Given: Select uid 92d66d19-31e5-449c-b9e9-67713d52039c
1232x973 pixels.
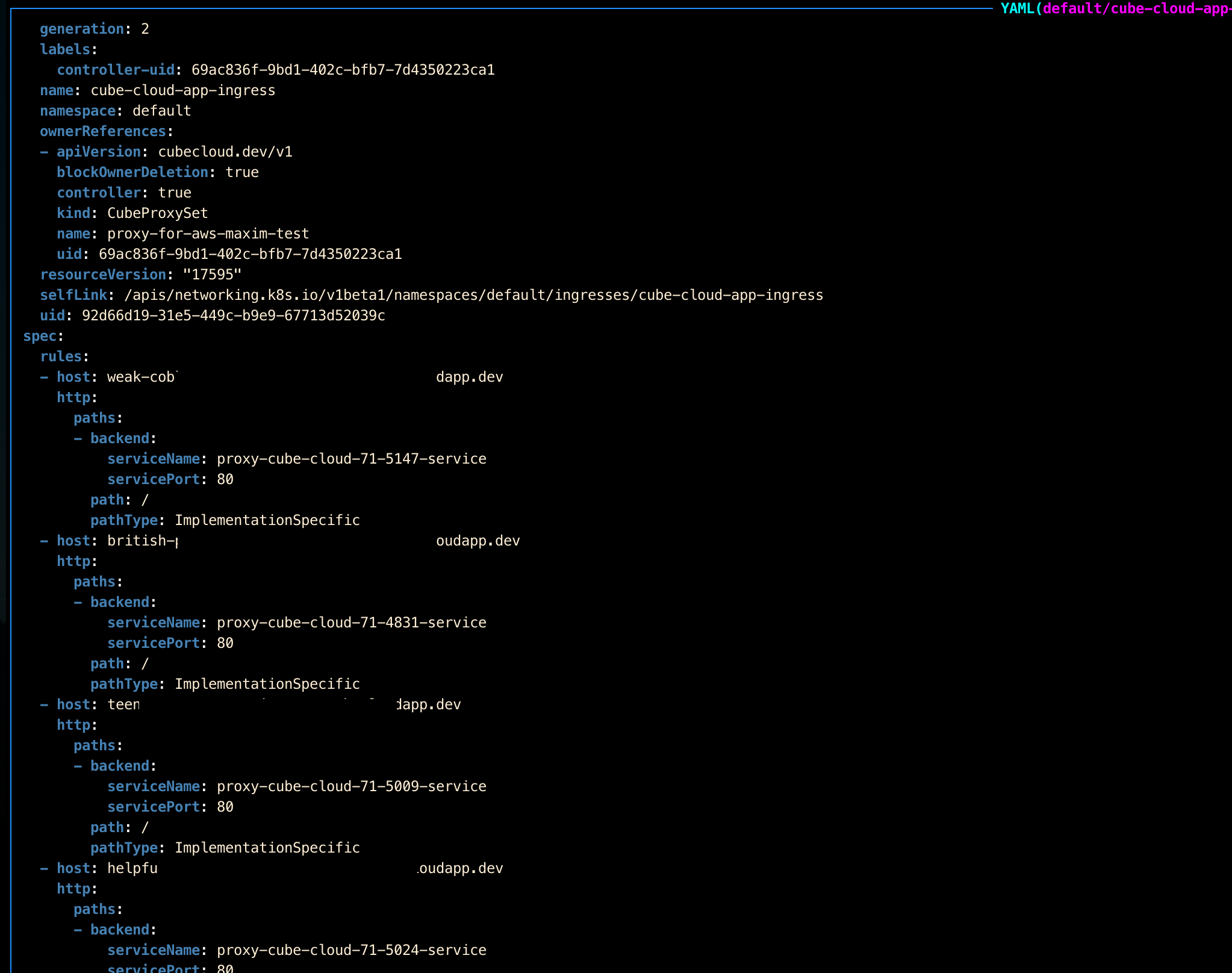Looking at the screenshot, I should pos(213,316).
